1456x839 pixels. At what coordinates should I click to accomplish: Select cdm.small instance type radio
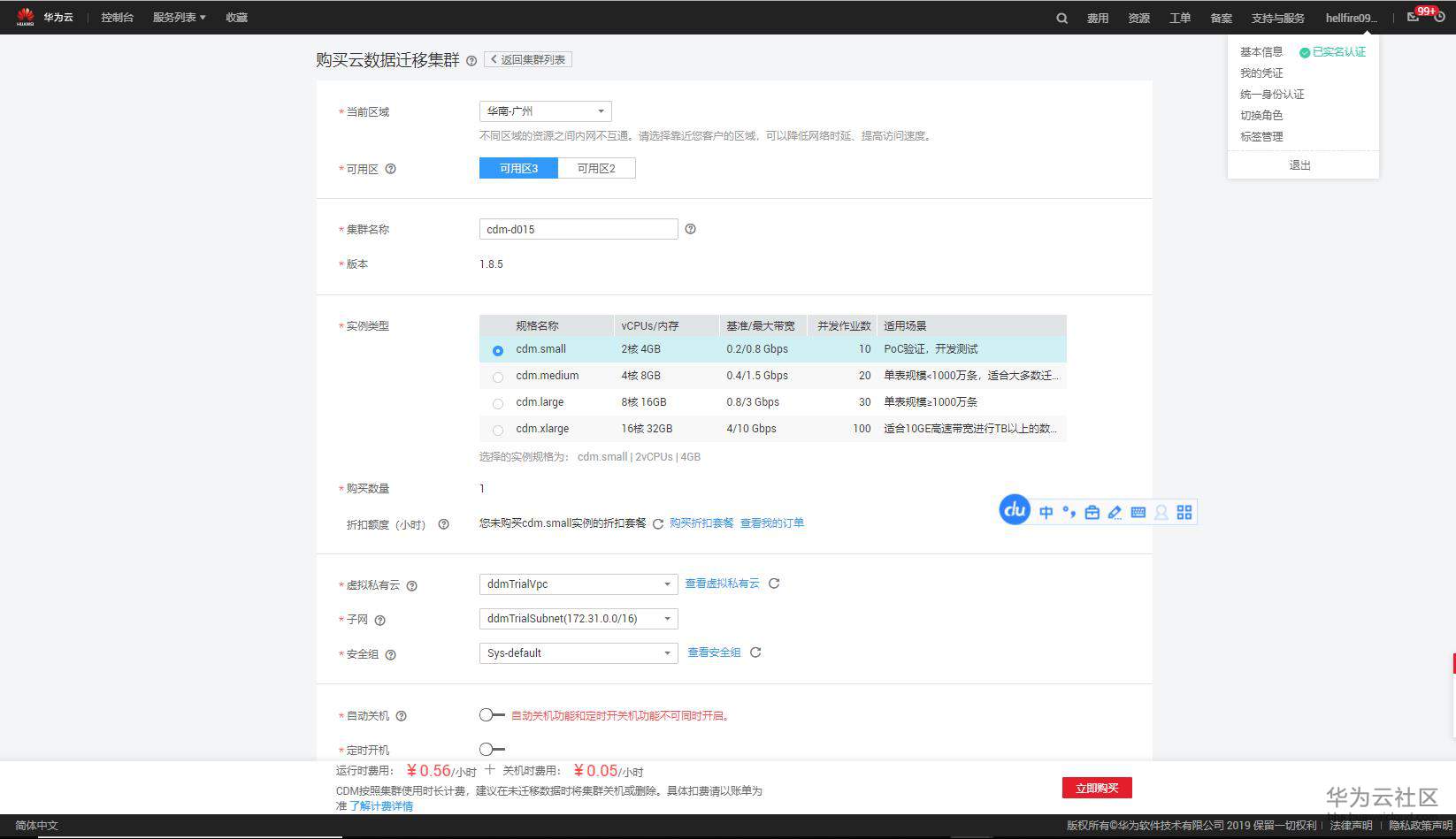tap(498, 351)
